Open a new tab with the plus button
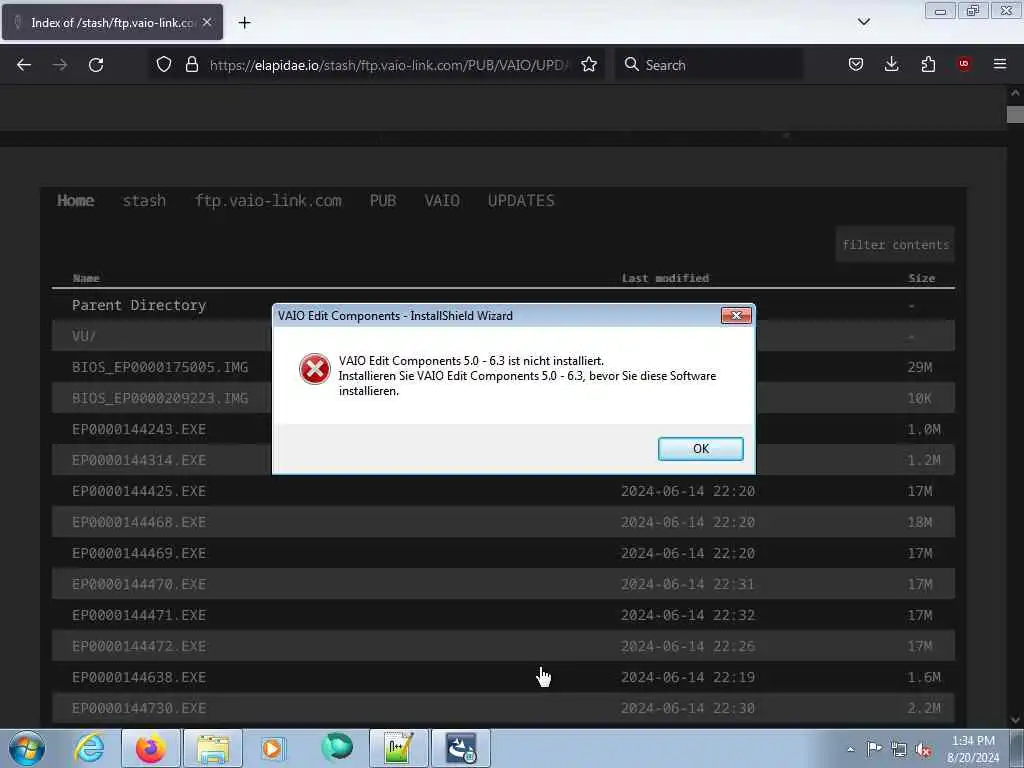The image size is (1024, 768). point(244,23)
